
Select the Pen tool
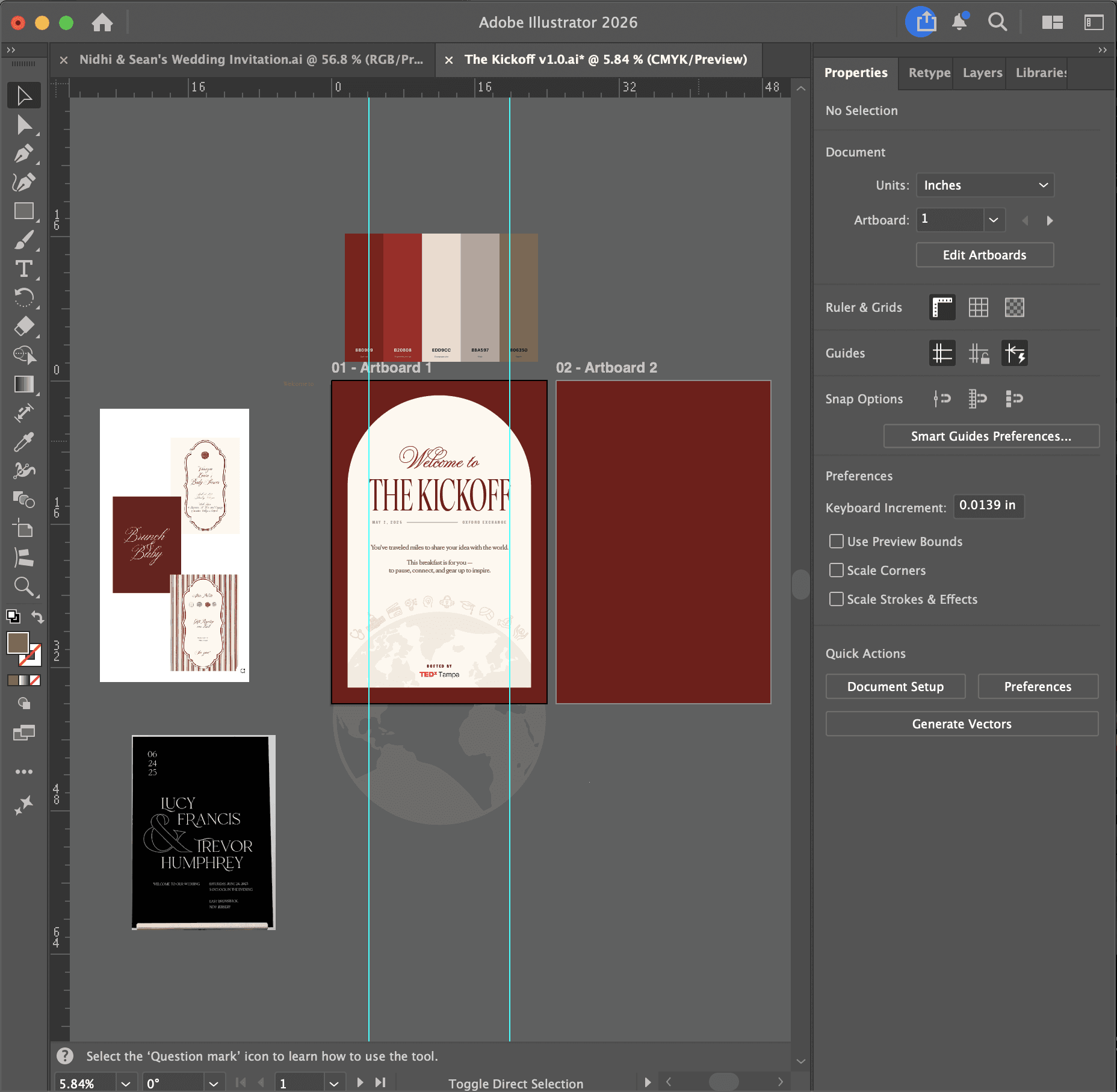point(23,154)
